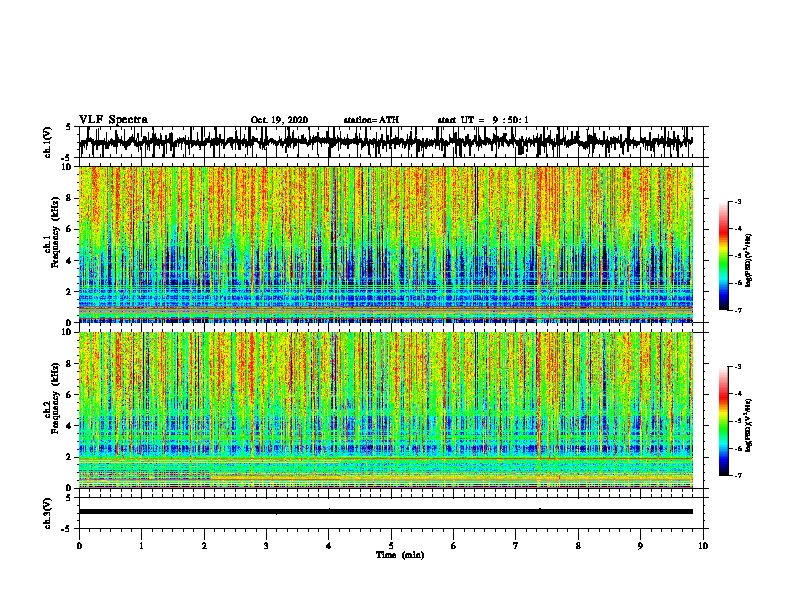Click the "-7" label on ch.2 color bar
Image resolution: width=792 pixels, height=612 pixels.
(738, 475)
